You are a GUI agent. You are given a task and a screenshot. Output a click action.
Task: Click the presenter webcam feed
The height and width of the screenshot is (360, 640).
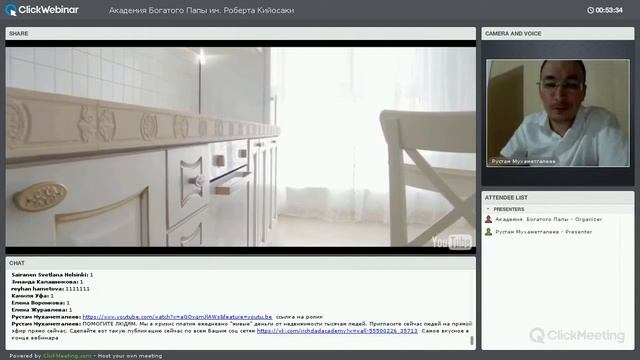coord(558,113)
